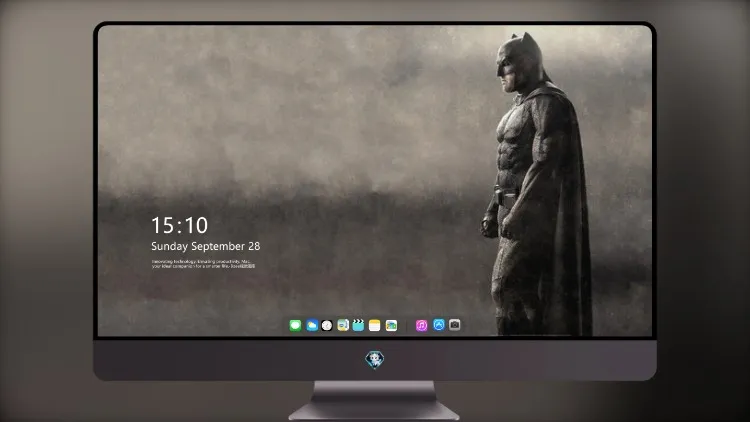Open the Clock app in the dock
The width and height of the screenshot is (750, 422).
coord(327,325)
